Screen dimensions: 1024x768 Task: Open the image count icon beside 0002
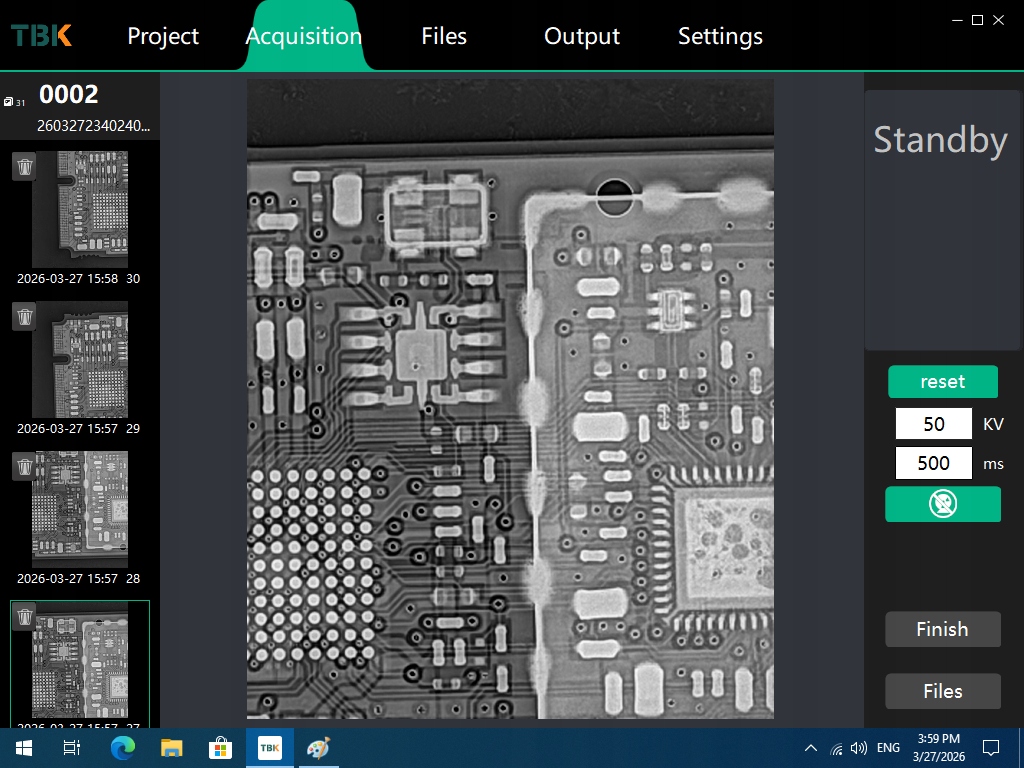tap(10, 102)
